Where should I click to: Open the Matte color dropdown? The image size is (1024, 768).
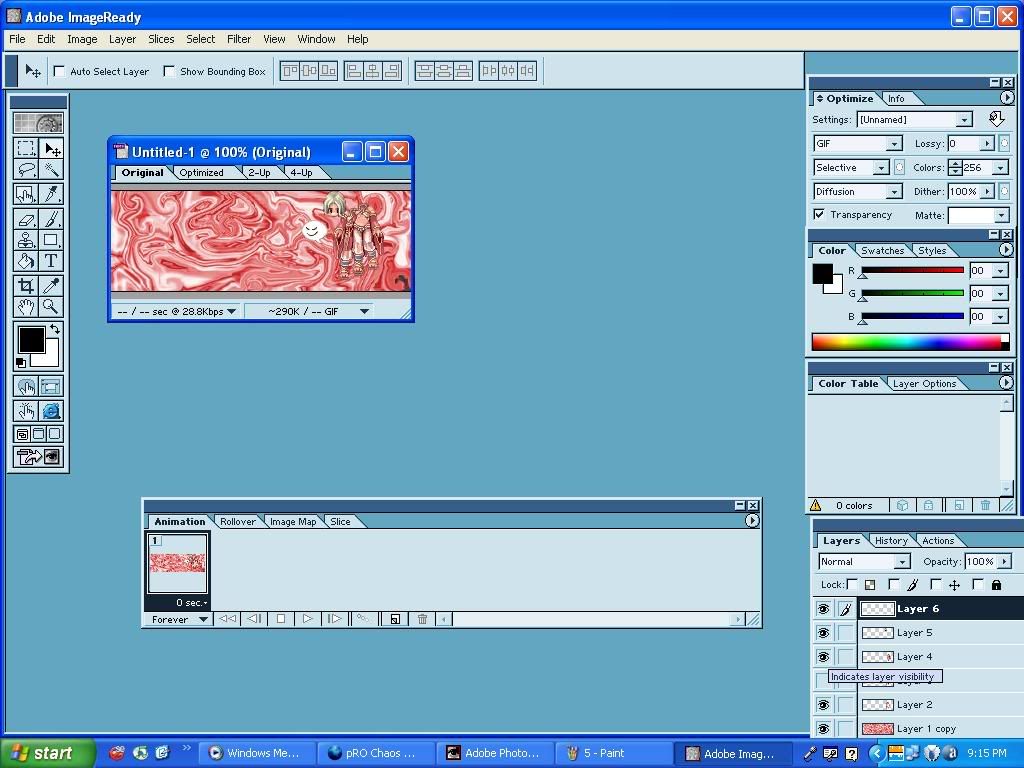[1000, 216]
